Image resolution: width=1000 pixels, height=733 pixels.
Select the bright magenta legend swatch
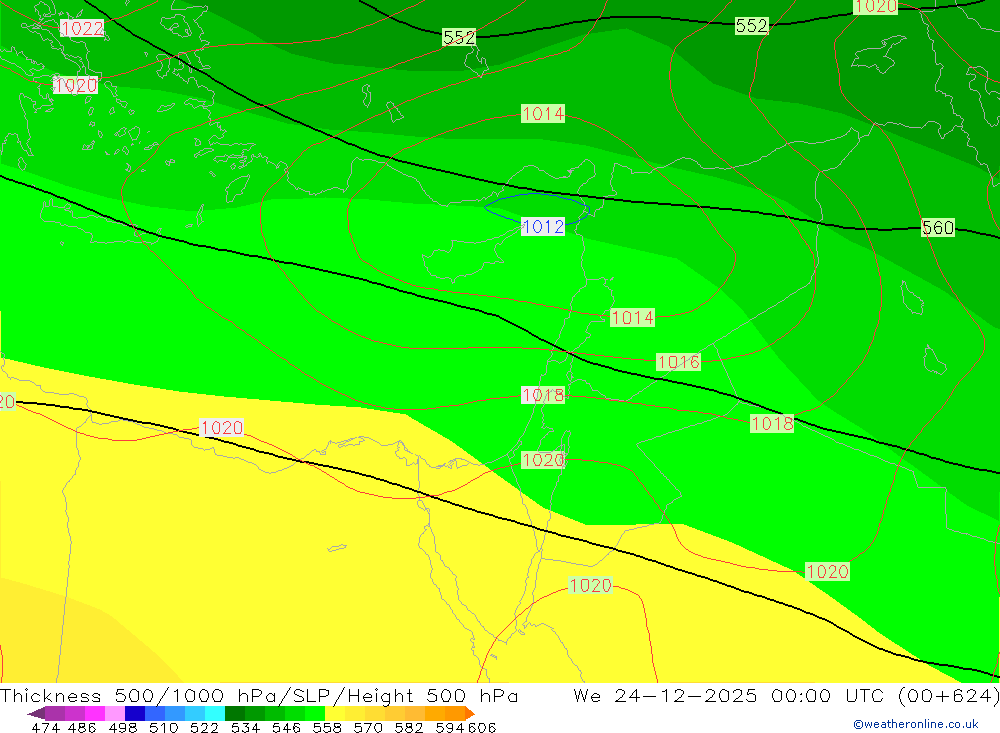pos(95,713)
